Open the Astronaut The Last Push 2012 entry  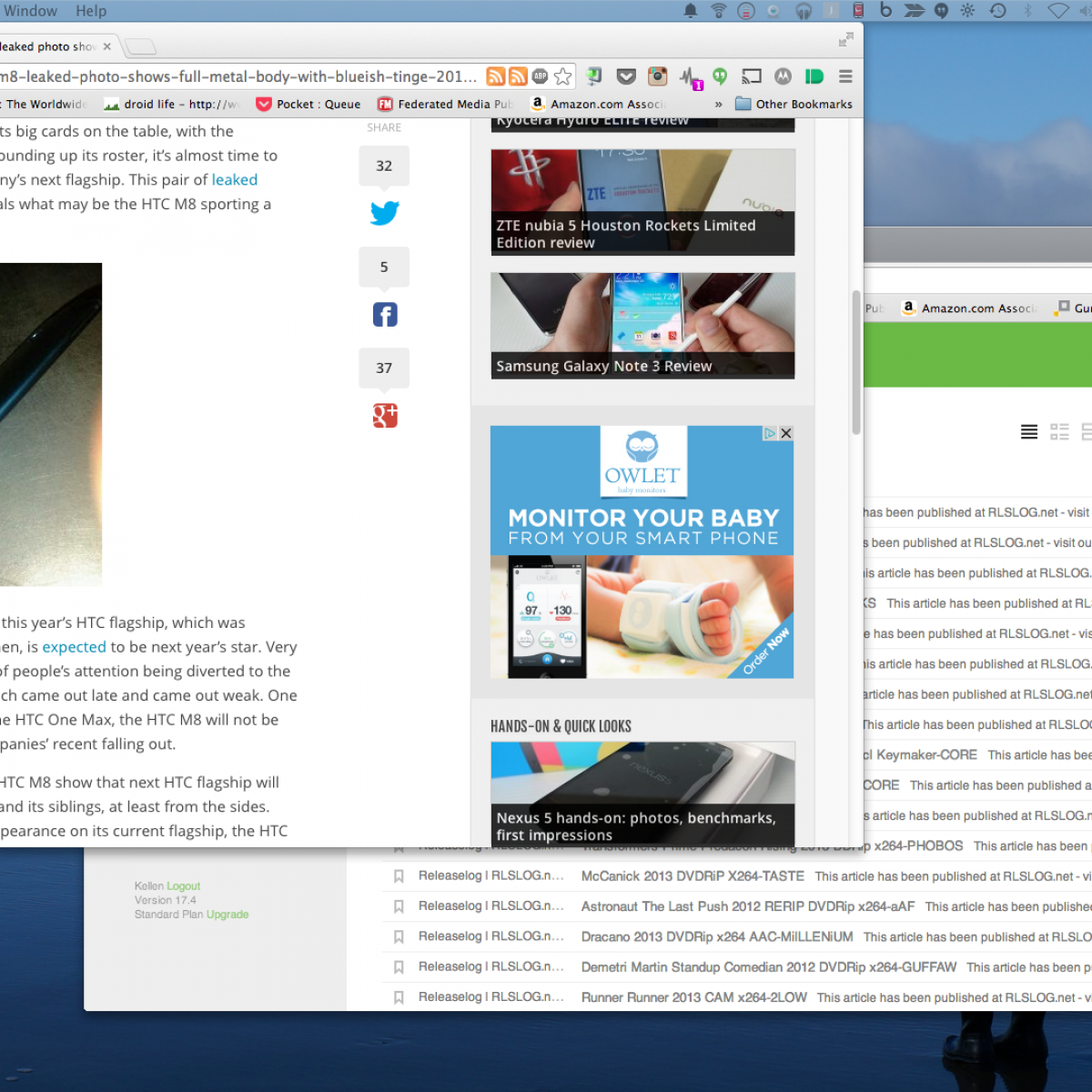click(748, 906)
